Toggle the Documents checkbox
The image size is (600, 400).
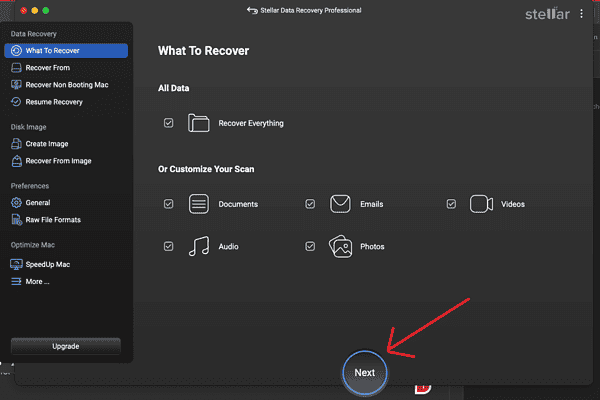[168, 204]
